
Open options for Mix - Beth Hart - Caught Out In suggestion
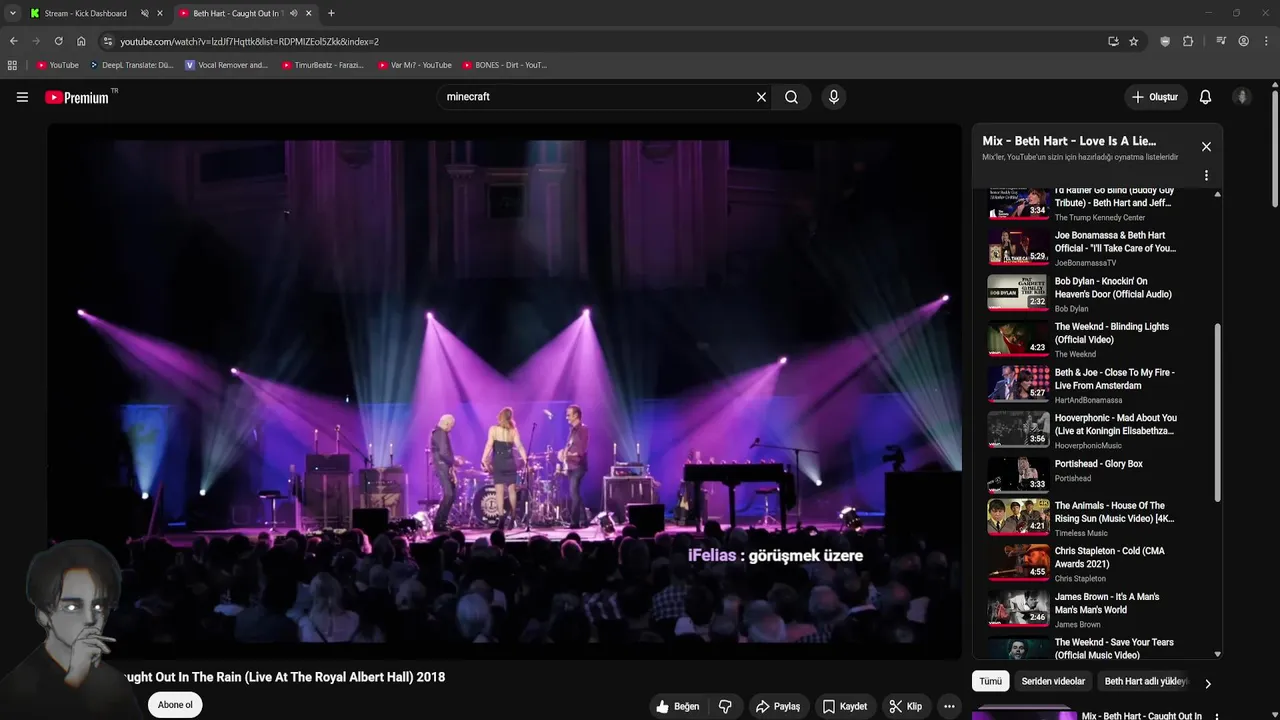(1216, 716)
